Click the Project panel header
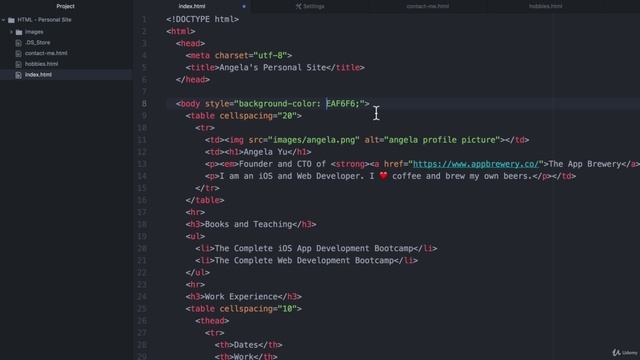 (x=65, y=6)
